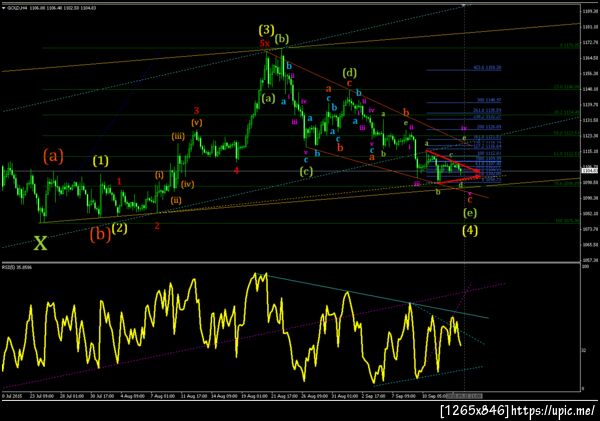Click the 31 Aug 01:00 time axis label

pos(345,396)
